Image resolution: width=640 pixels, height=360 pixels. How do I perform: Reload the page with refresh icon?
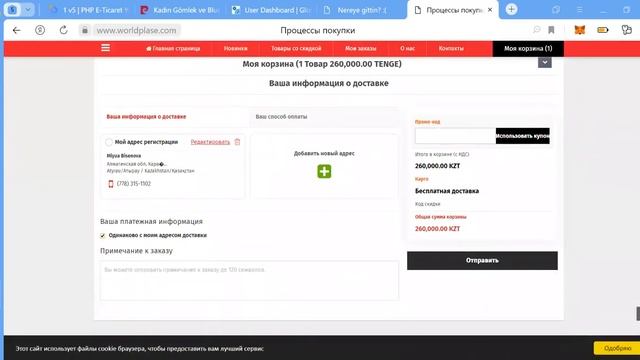click(63, 30)
